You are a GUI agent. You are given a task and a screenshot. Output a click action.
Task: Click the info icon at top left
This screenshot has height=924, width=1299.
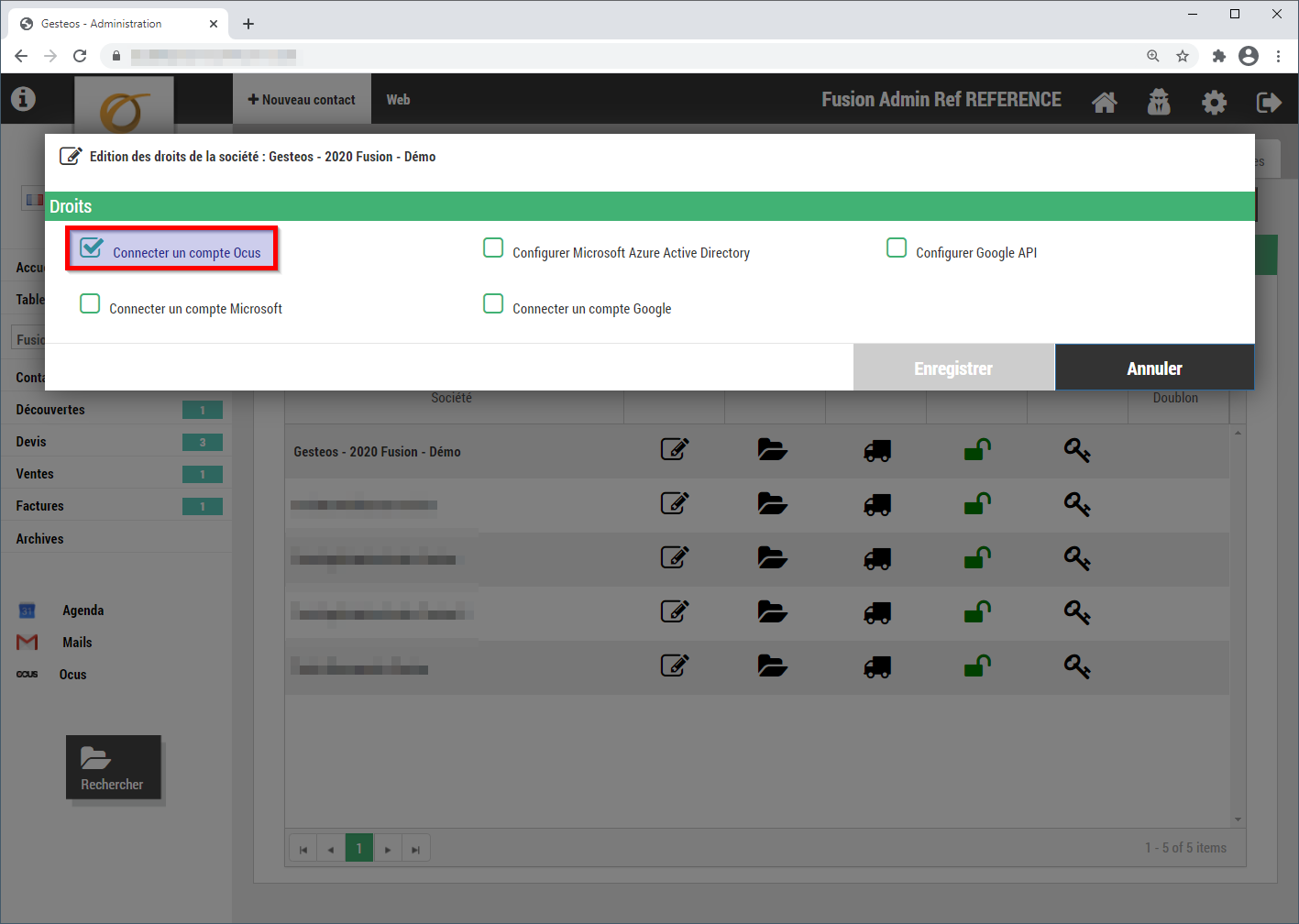tap(24, 99)
